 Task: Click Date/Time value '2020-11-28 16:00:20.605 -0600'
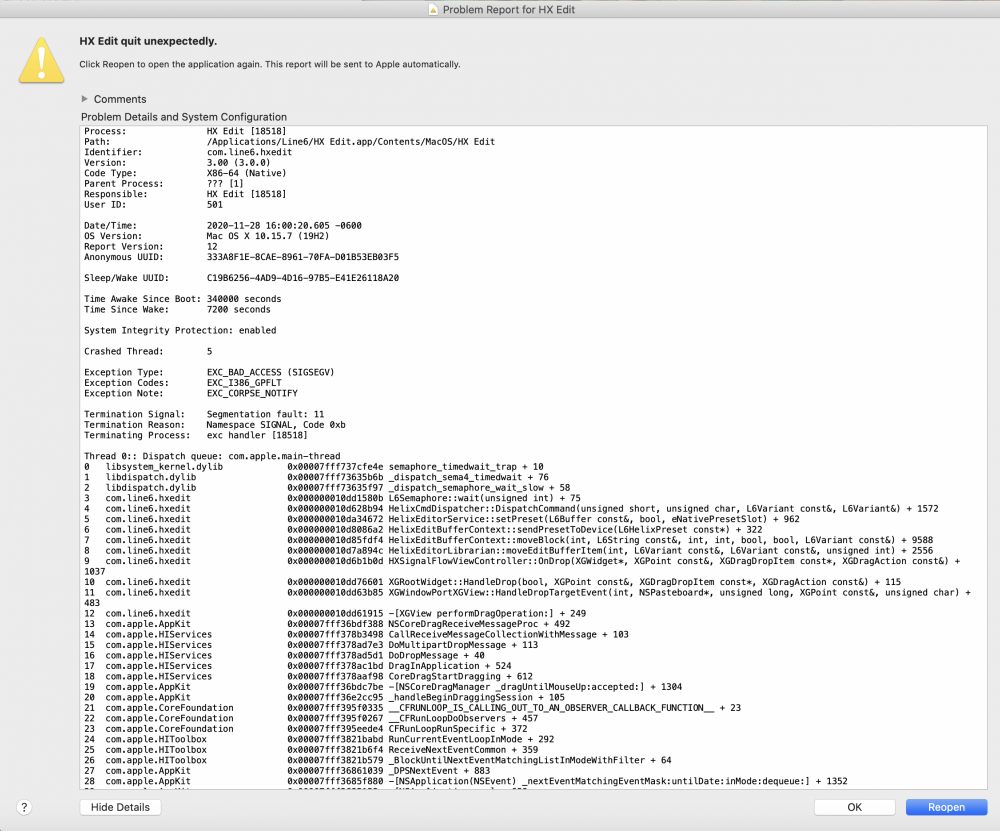tap(284, 225)
